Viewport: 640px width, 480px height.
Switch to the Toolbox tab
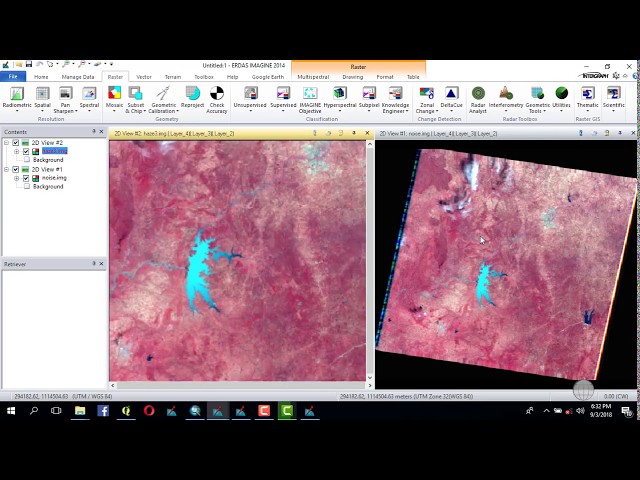point(204,77)
